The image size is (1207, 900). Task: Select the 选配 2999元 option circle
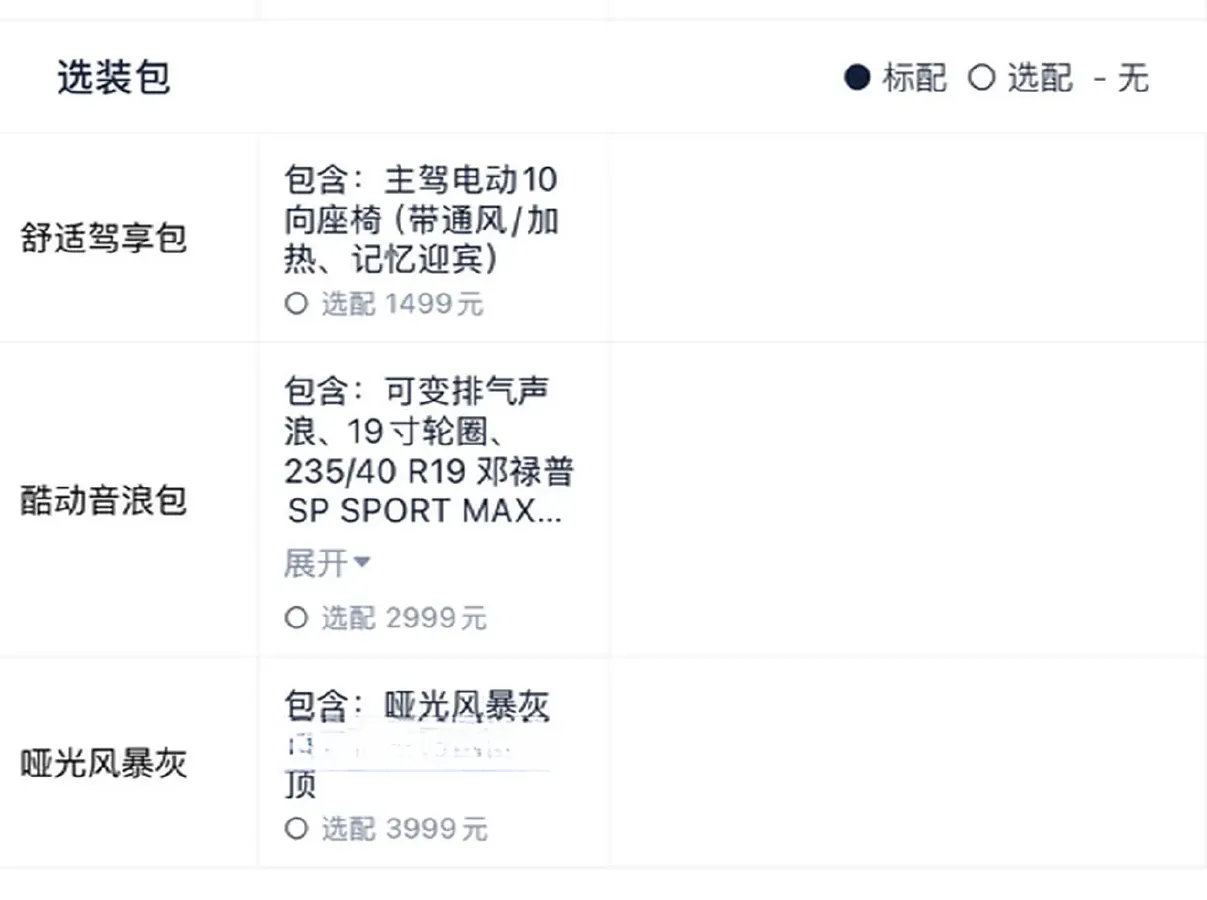coord(296,618)
